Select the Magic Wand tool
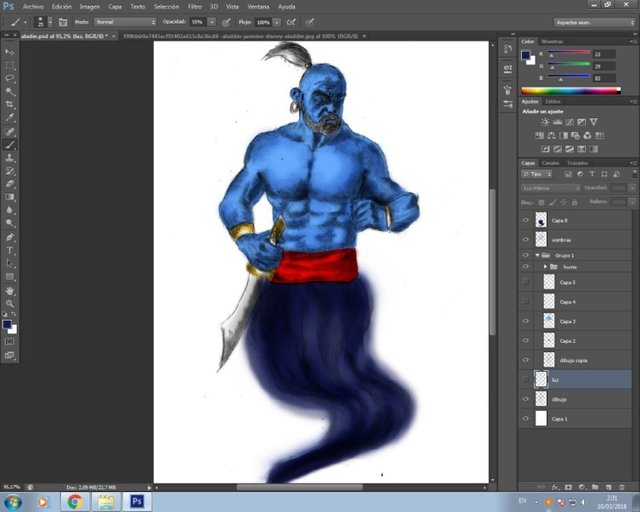 (9, 91)
